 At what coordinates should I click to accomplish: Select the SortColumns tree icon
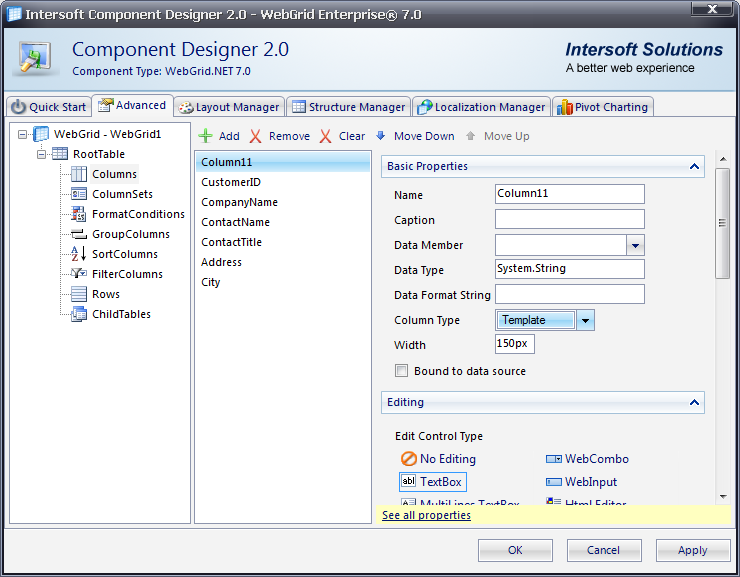click(x=79, y=254)
